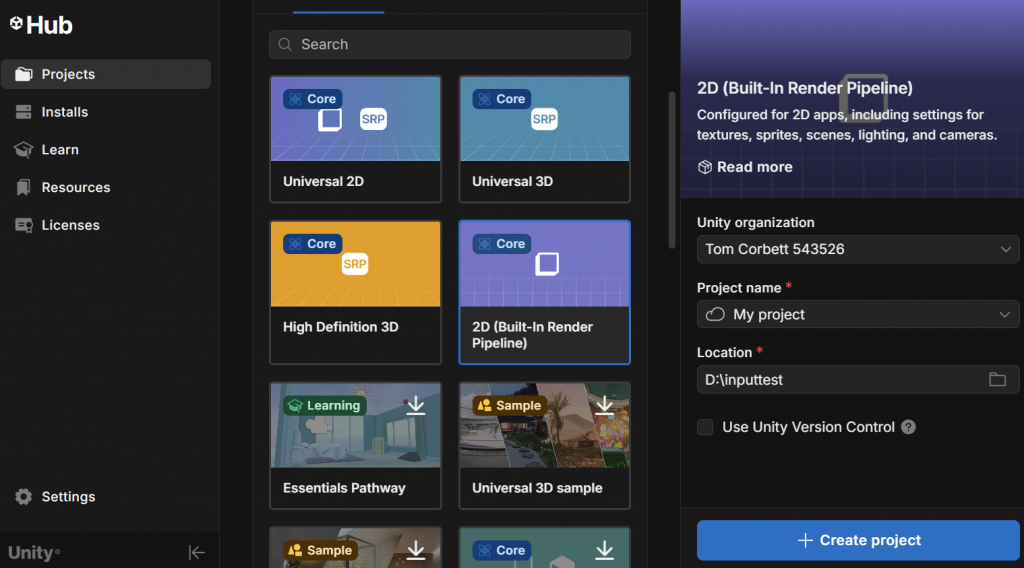Image resolution: width=1024 pixels, height=568 pixels.
Task: Click the Unity Hub logo
Action: [x=41, y=25]
